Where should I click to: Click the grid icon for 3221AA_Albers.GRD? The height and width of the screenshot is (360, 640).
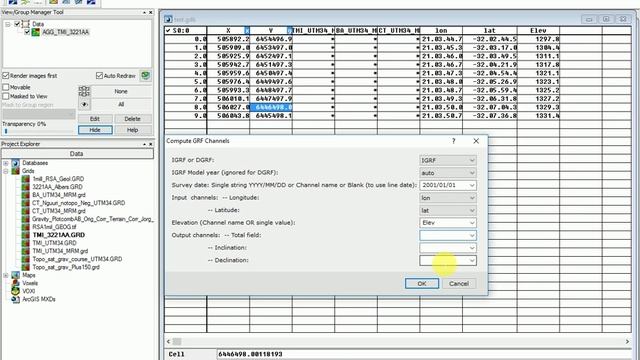coord(26,187)
